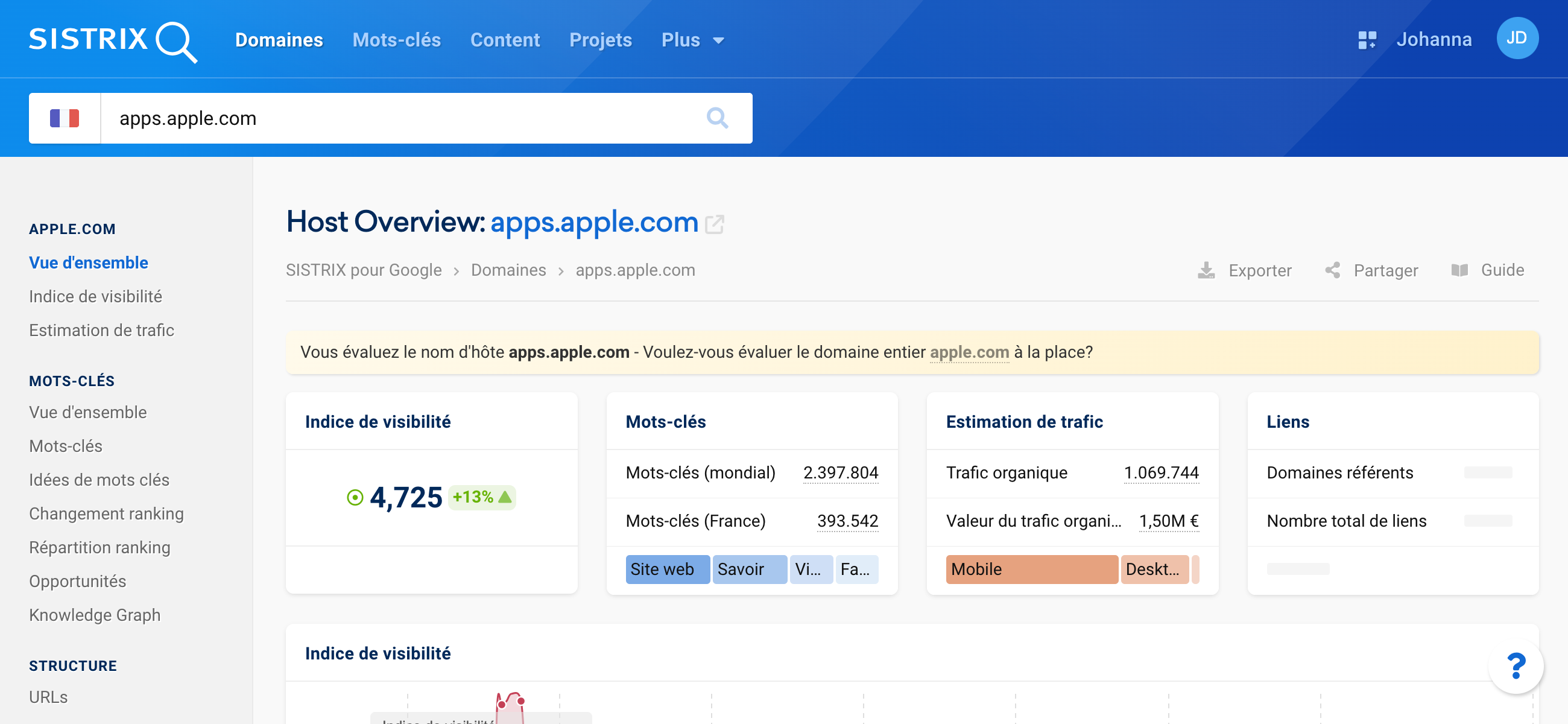Click the Domaines breadcrumb link
This screenshot has height=724, width=1568.
pyautogui.click(x=508, y=270)
